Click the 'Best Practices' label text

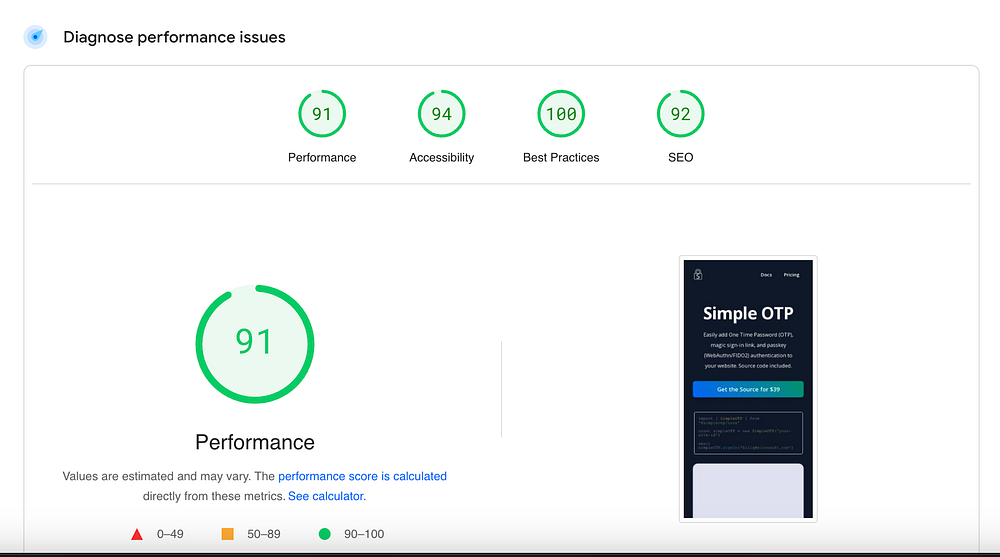point(561,158)
